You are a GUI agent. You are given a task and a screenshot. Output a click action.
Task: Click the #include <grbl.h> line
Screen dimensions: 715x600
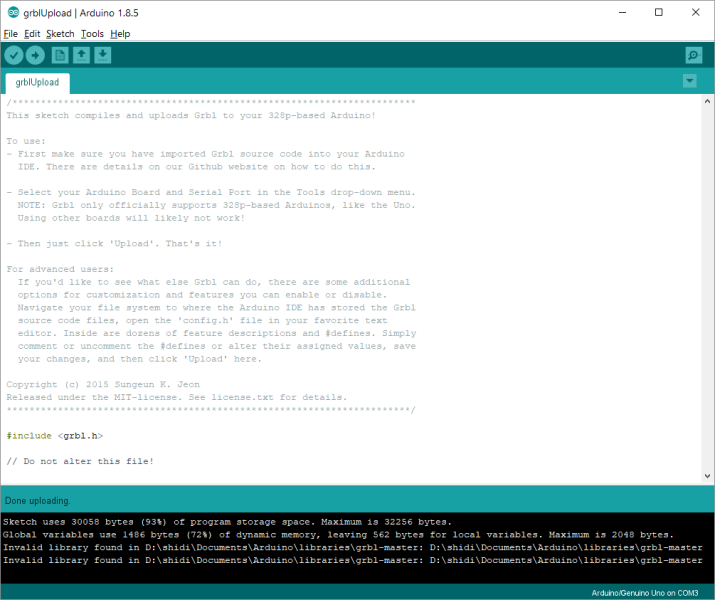click(55, 436)
